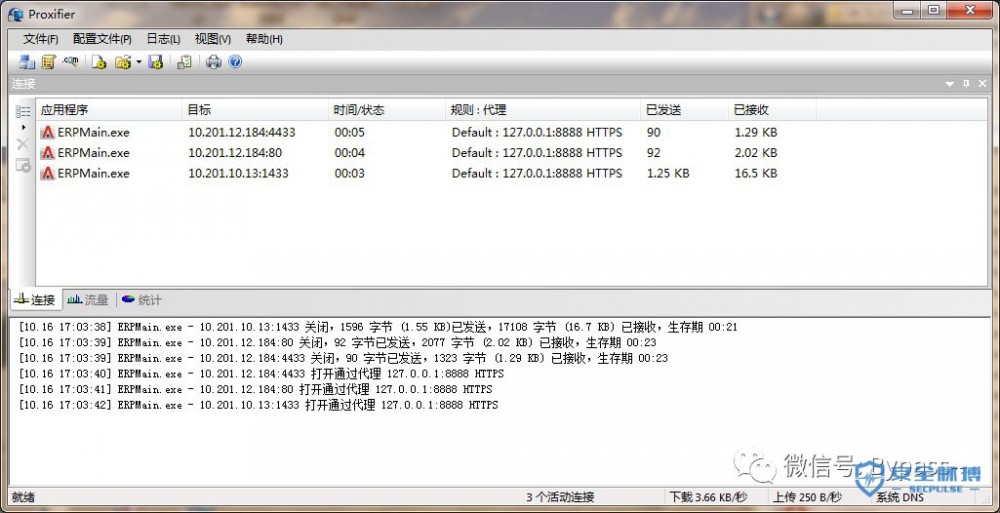Click the 17:03:41 log entry
The image size is (1000, 513).
tap(255, 389)
